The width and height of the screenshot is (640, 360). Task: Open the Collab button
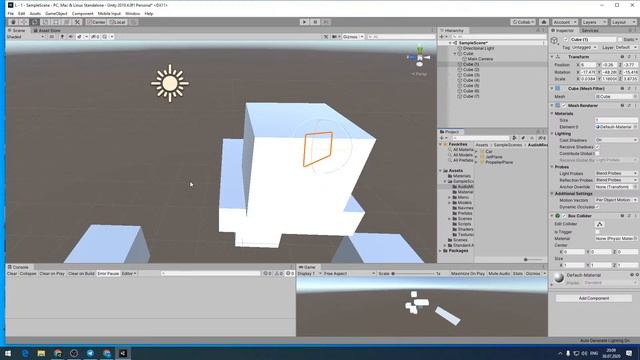tap(523, 22)
